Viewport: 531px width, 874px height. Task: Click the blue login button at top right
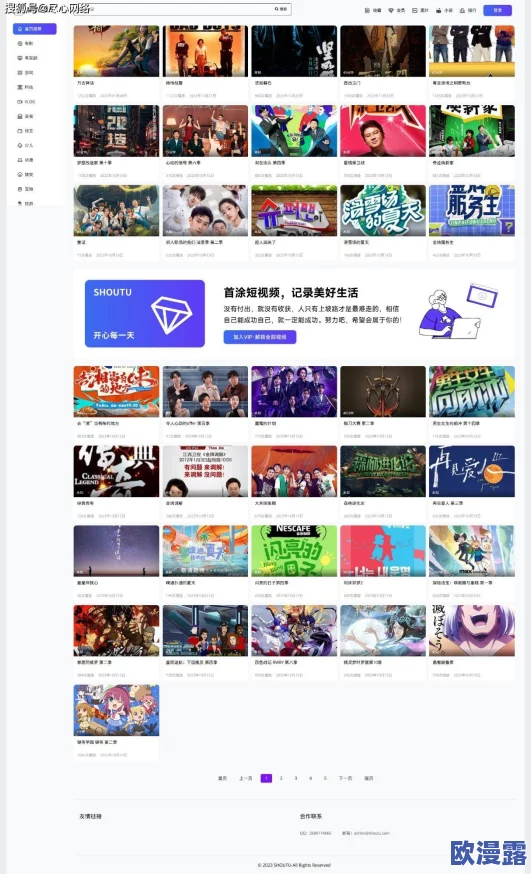498,10
